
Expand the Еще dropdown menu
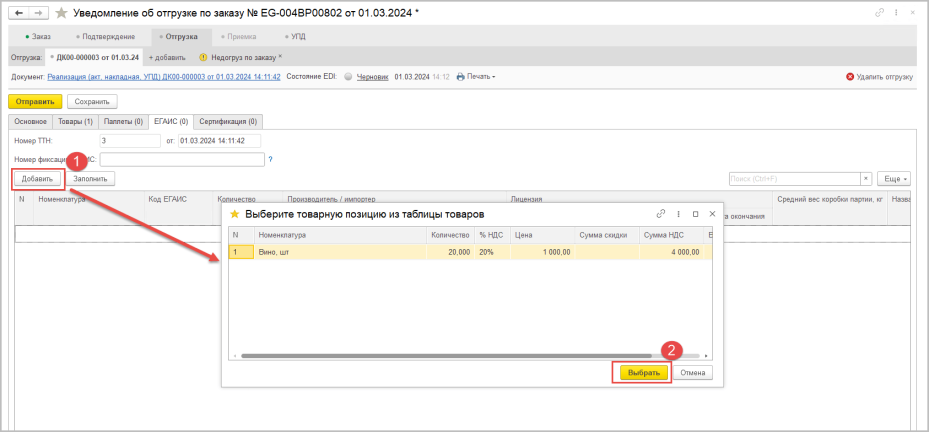coord(893,178)
